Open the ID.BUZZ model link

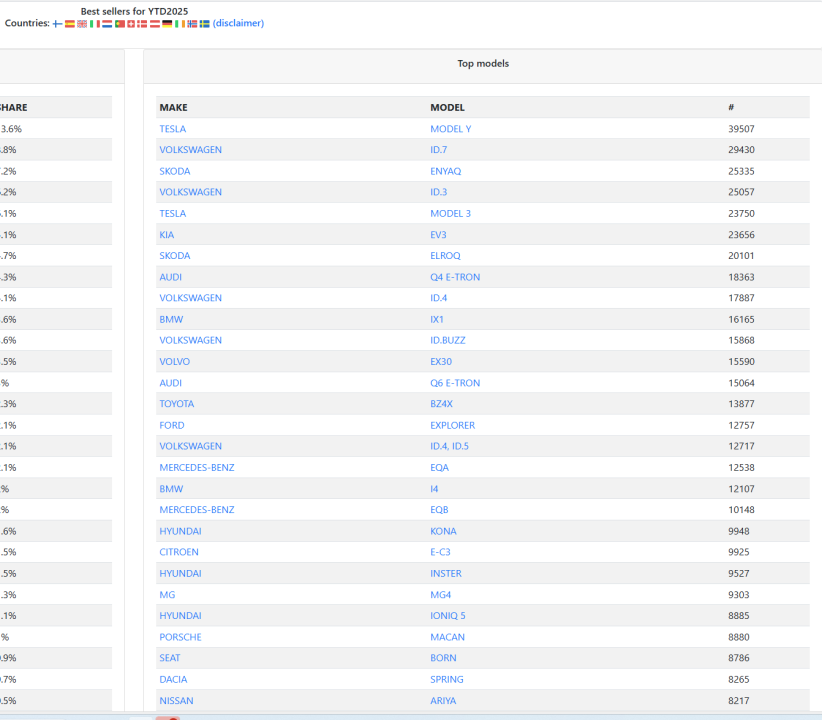451,340
